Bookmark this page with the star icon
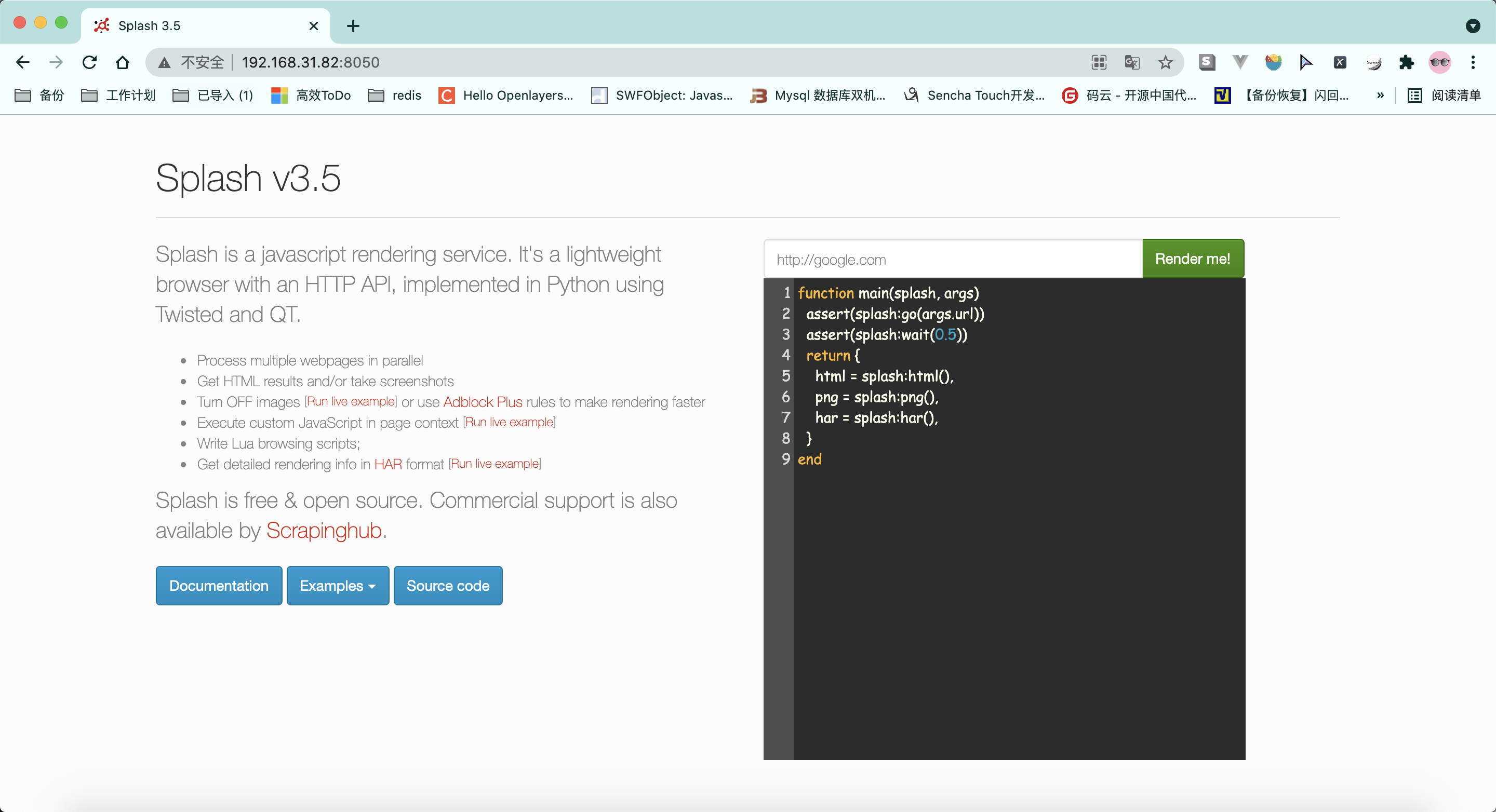 tap(1166, 62)
